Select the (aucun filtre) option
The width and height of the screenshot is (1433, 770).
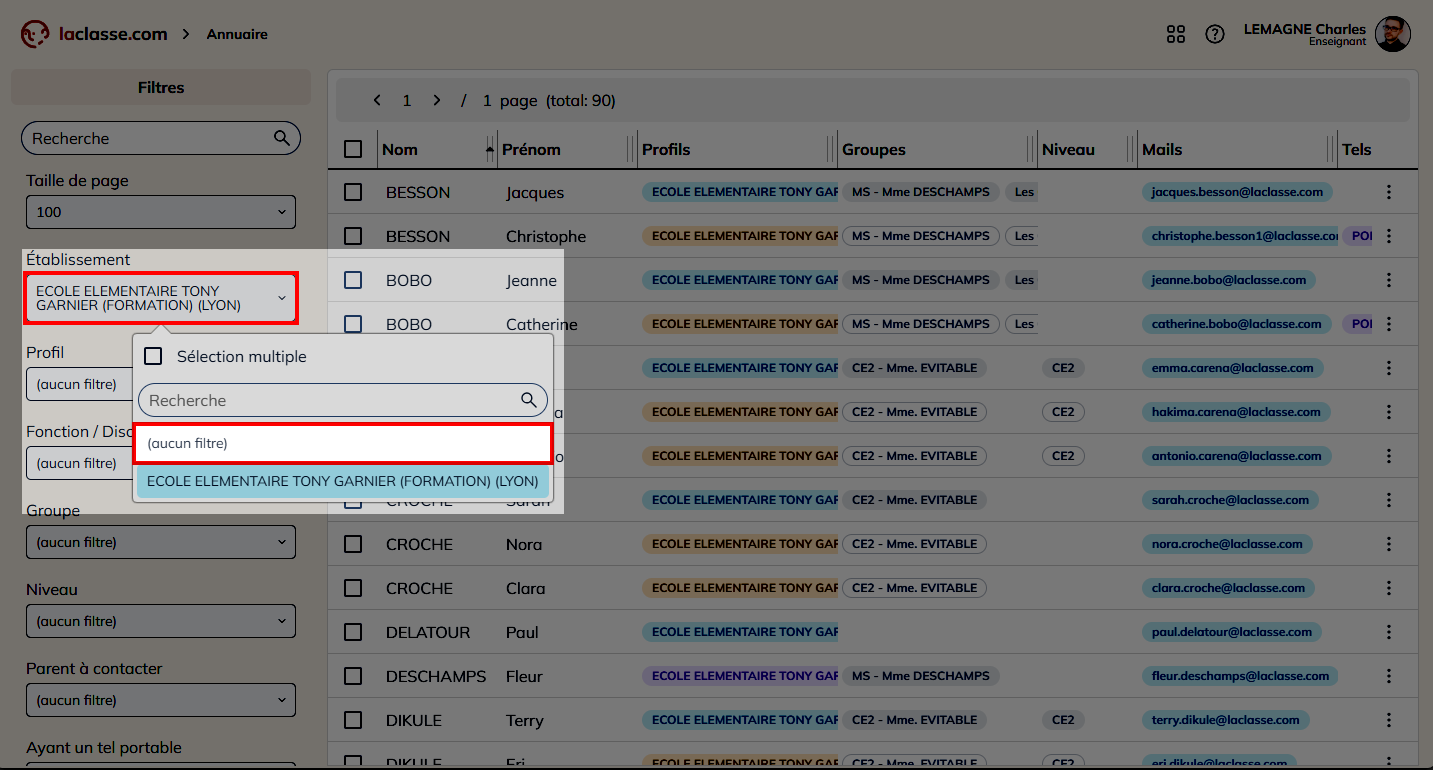342,443
